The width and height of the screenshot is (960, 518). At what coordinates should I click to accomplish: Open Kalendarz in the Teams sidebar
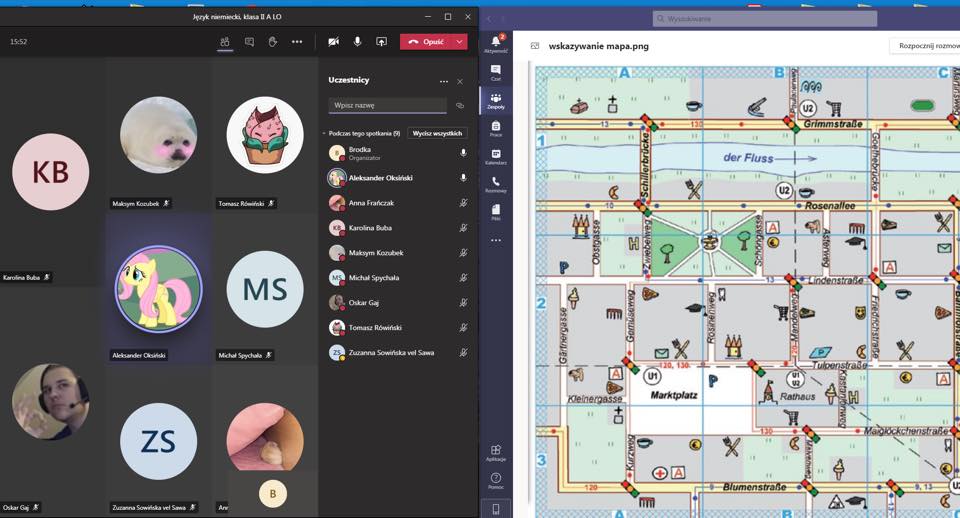pos(496,156)
